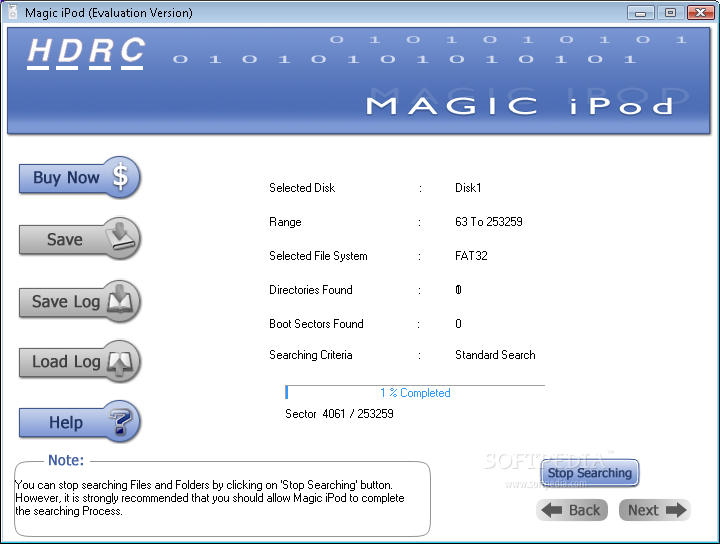720x544 pixels.
Task: Go to the previous step with Back
Action: click(572, 510)
